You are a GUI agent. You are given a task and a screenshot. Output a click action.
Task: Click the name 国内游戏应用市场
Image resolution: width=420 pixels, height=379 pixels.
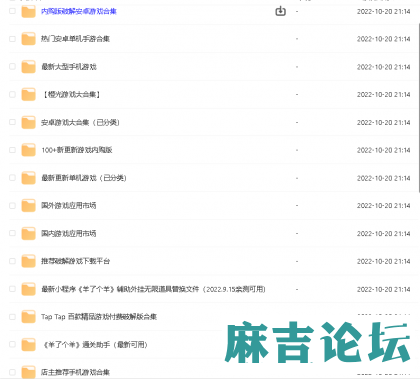(69, 233)
